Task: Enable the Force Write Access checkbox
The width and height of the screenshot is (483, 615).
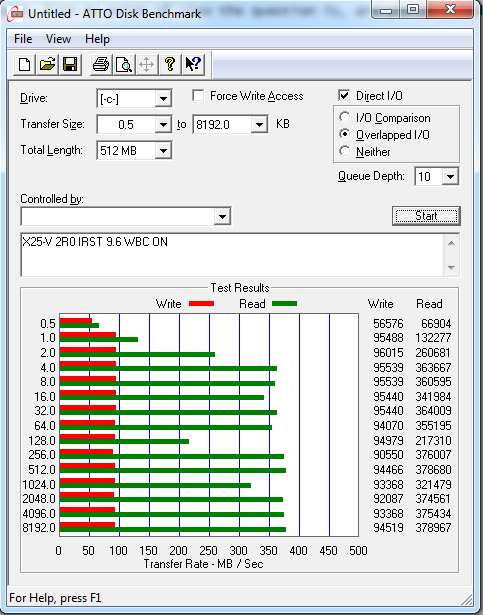Action: (198, 96)
